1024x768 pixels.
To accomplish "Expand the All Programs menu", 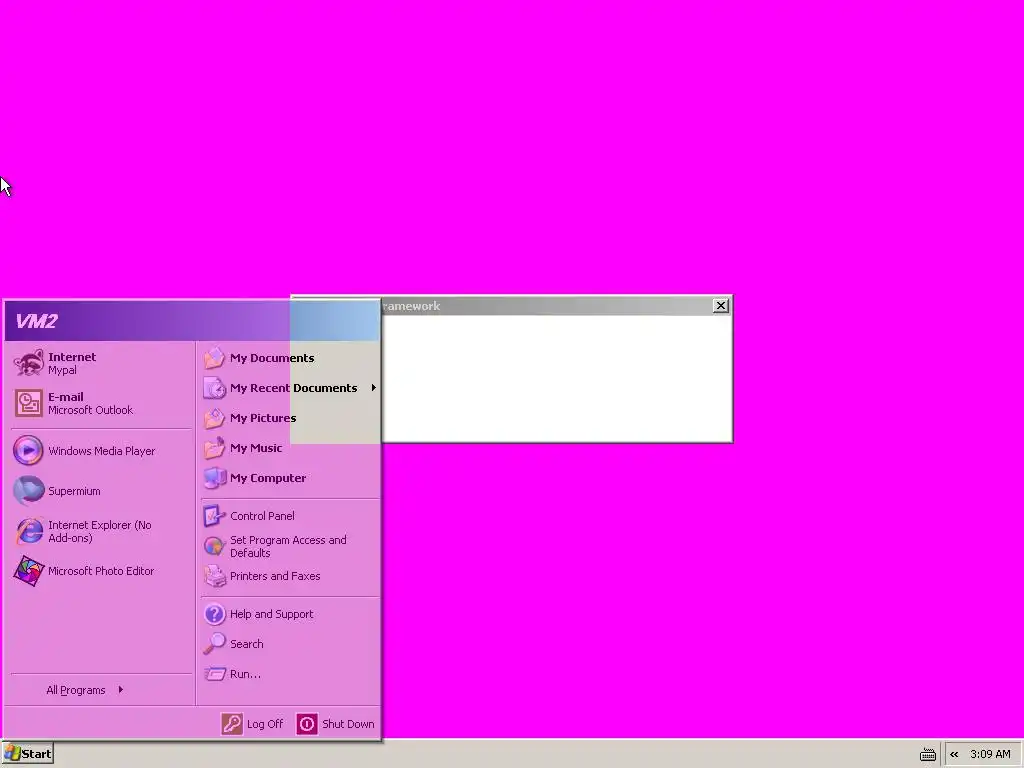I will click(85, 690).
